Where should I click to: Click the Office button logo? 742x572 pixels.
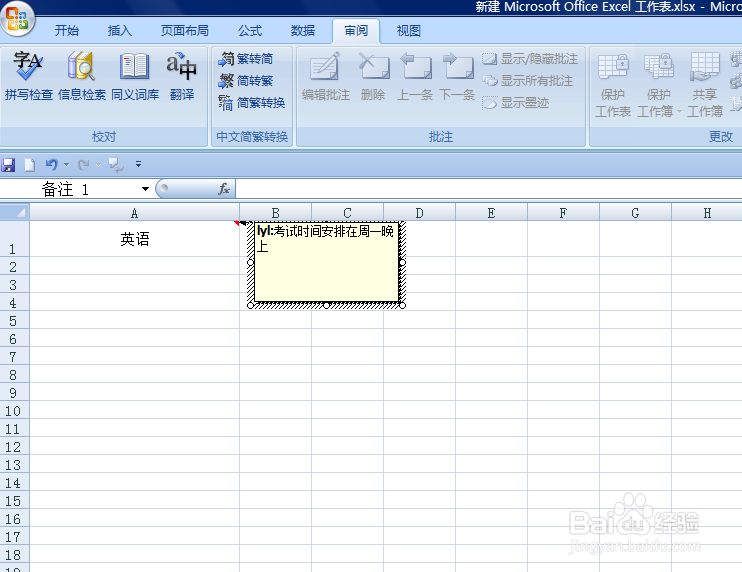[x=18, y=19]
